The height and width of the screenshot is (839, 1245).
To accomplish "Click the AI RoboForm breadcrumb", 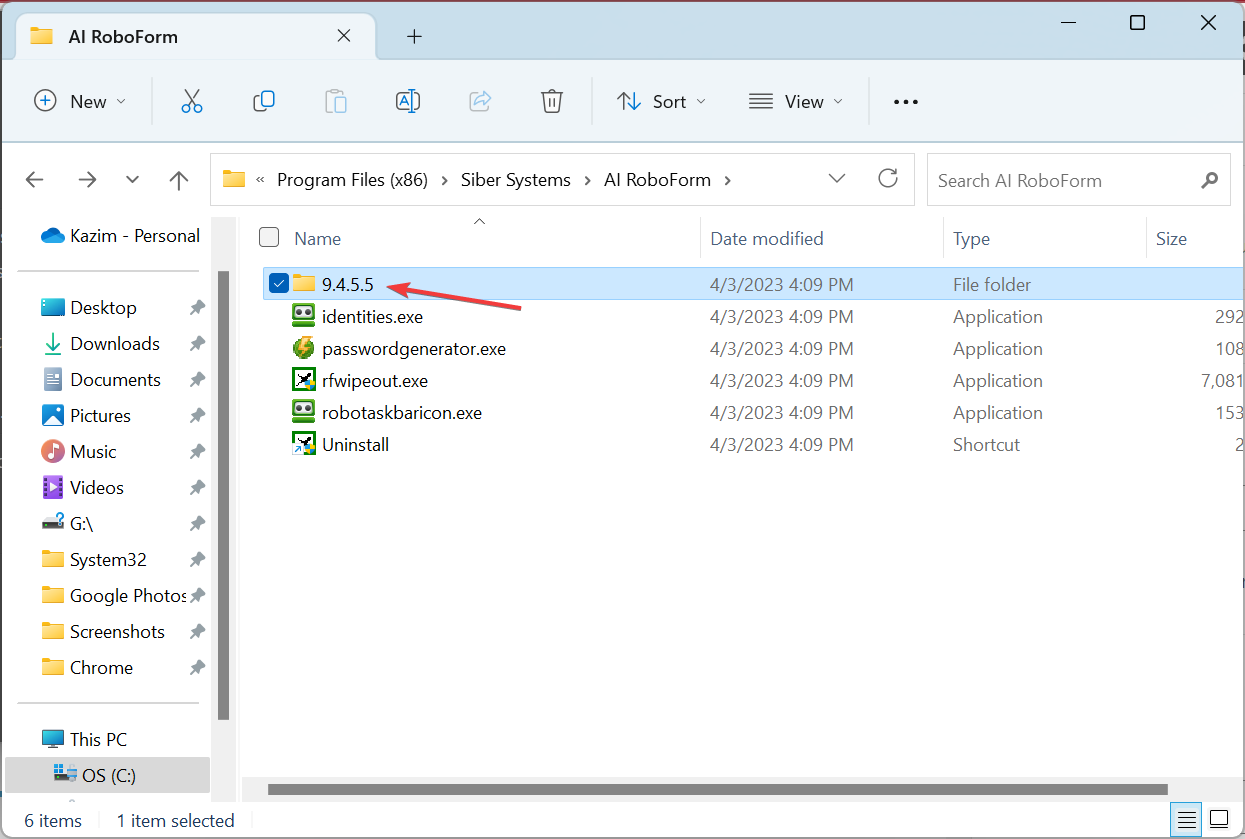I will click(658, 180).
